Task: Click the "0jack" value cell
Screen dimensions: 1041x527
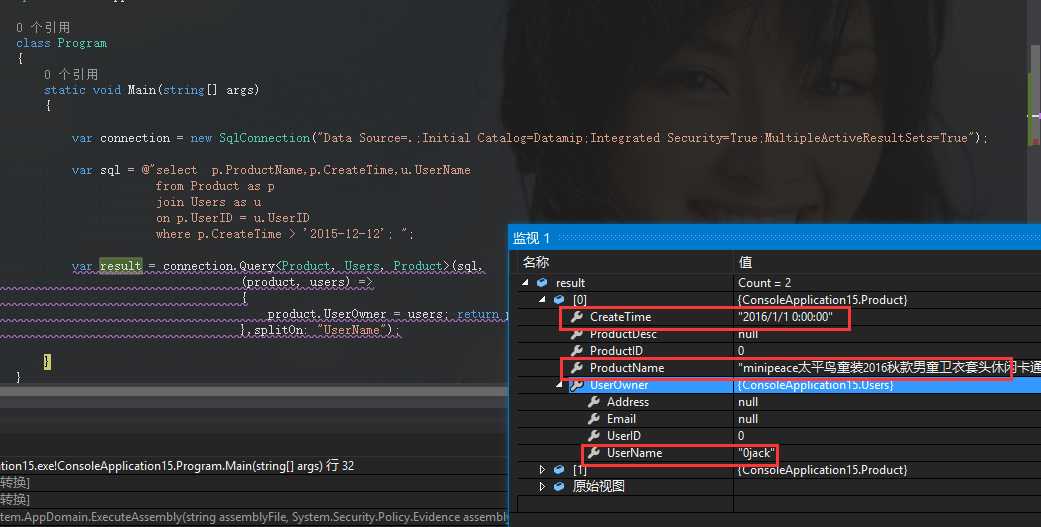Action: [757, 453]
